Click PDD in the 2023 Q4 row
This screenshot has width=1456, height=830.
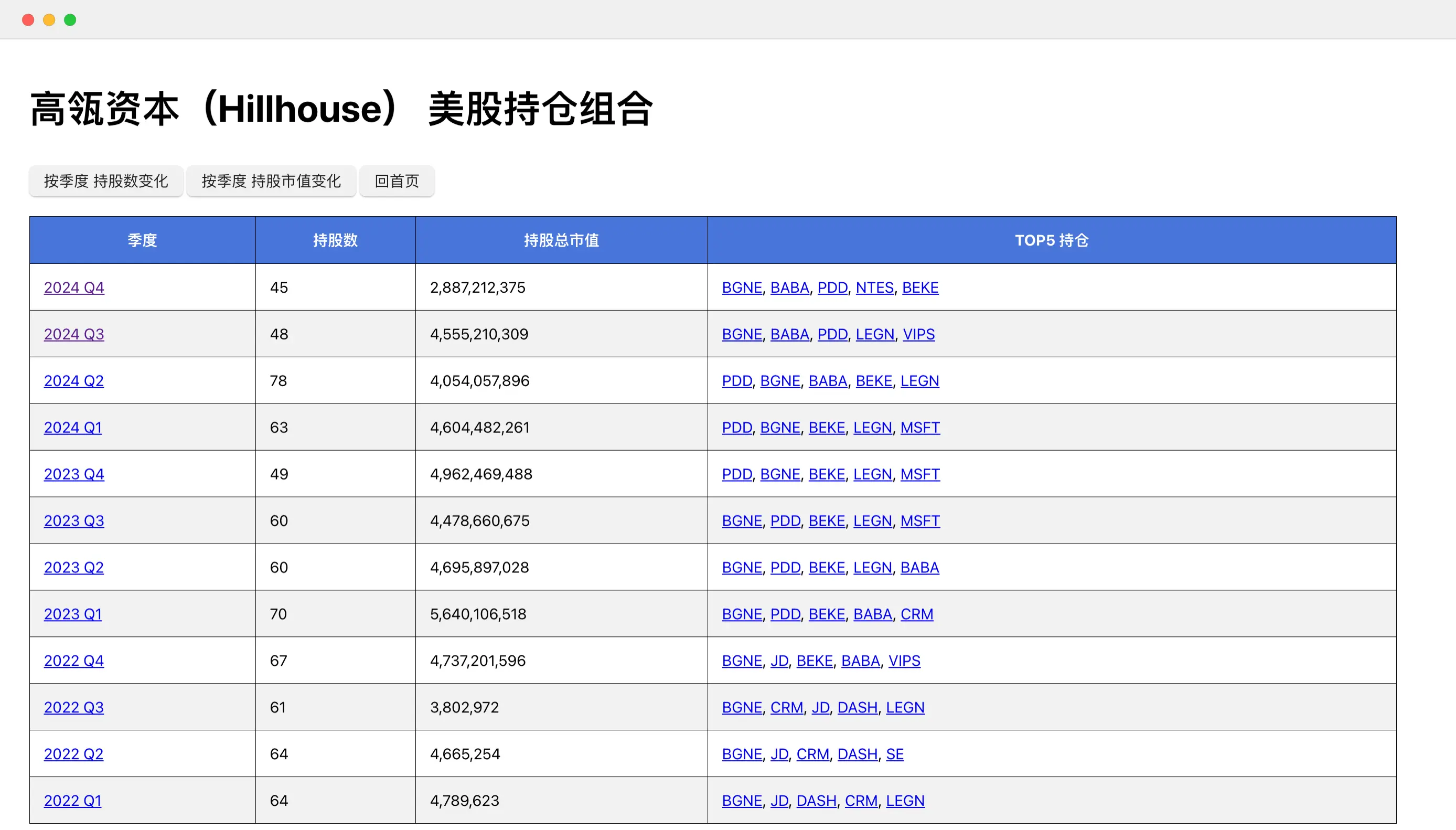[x=737, y=474]
